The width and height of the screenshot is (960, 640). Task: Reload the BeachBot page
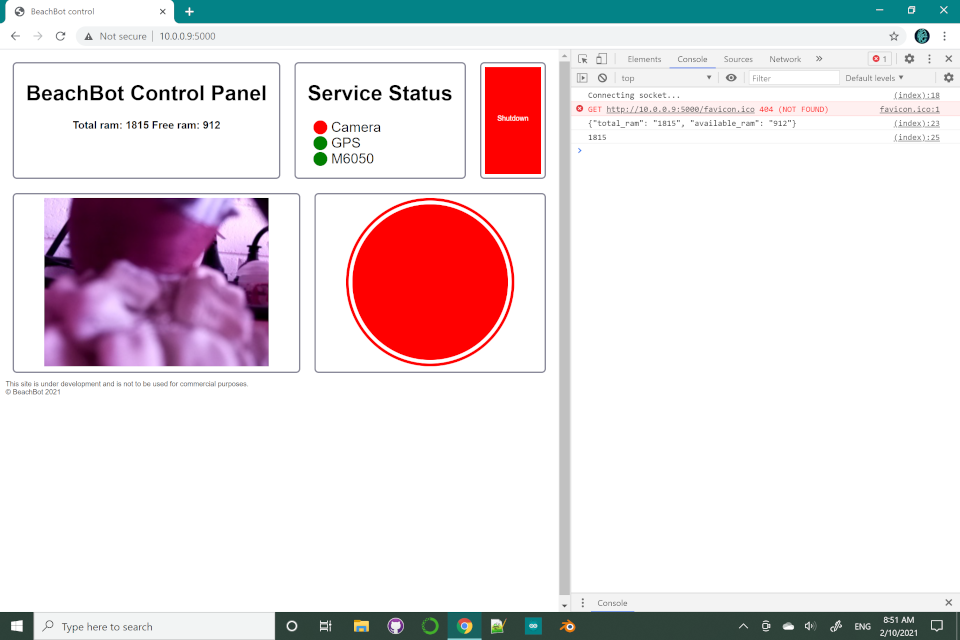(60, 36)
